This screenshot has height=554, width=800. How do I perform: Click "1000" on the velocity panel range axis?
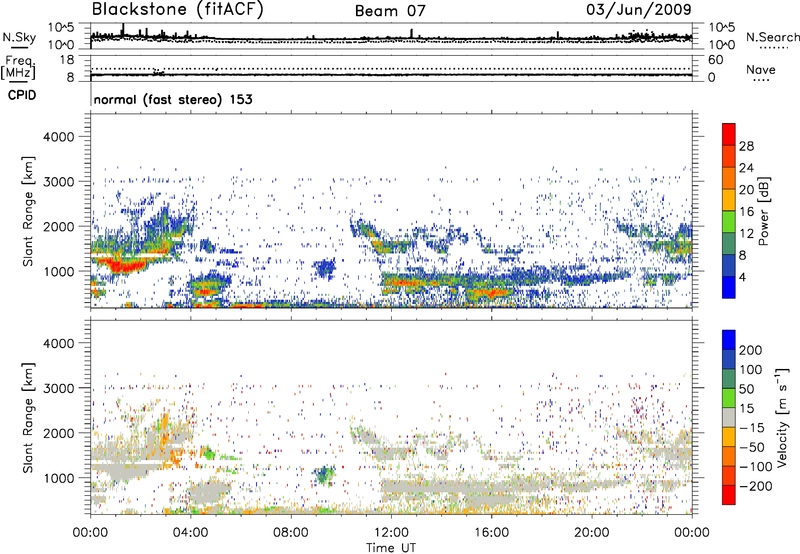click(x=59, y=478)
